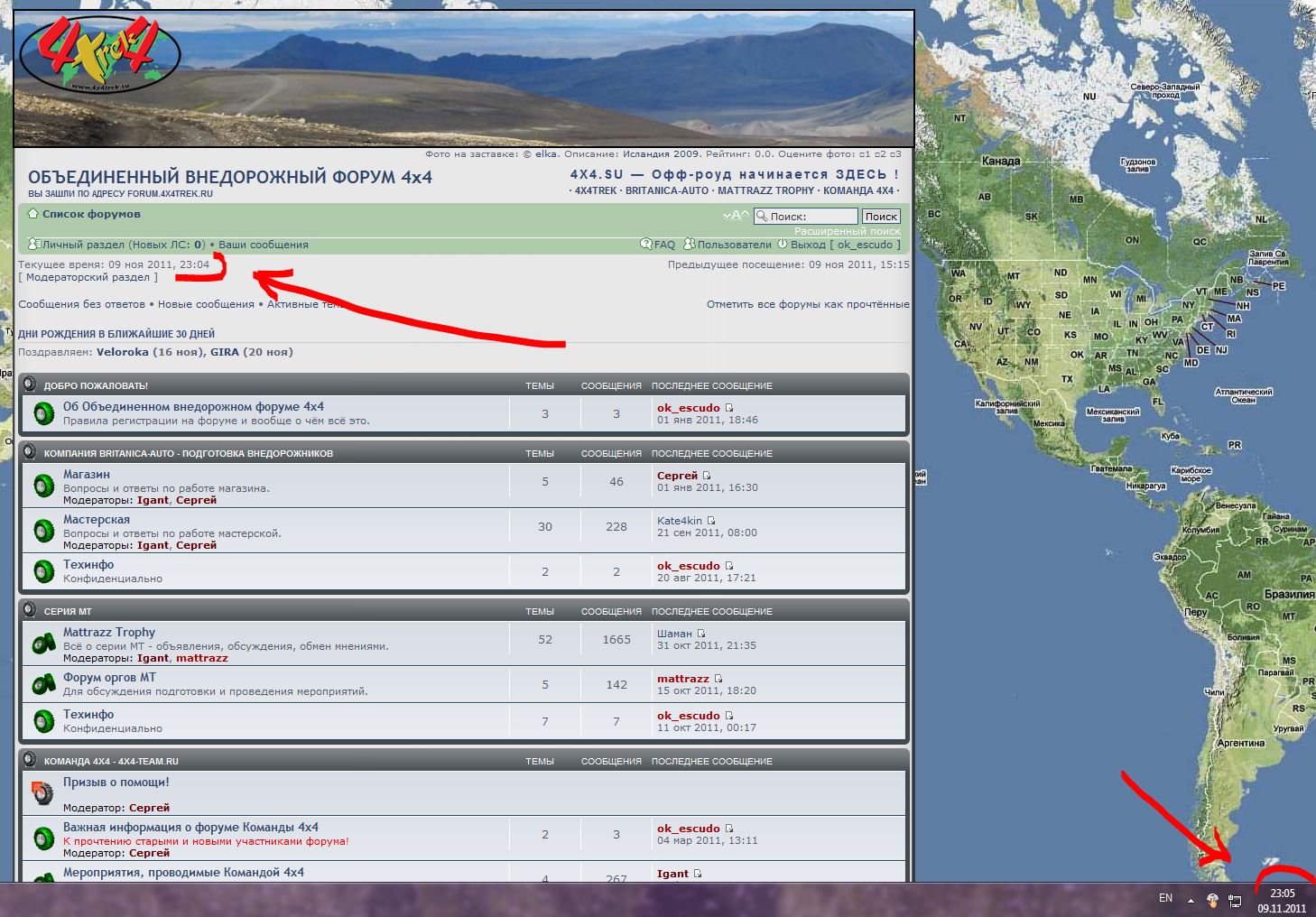
Task: Open the EN language selector in taskbar
Action: click(1165, 898)
